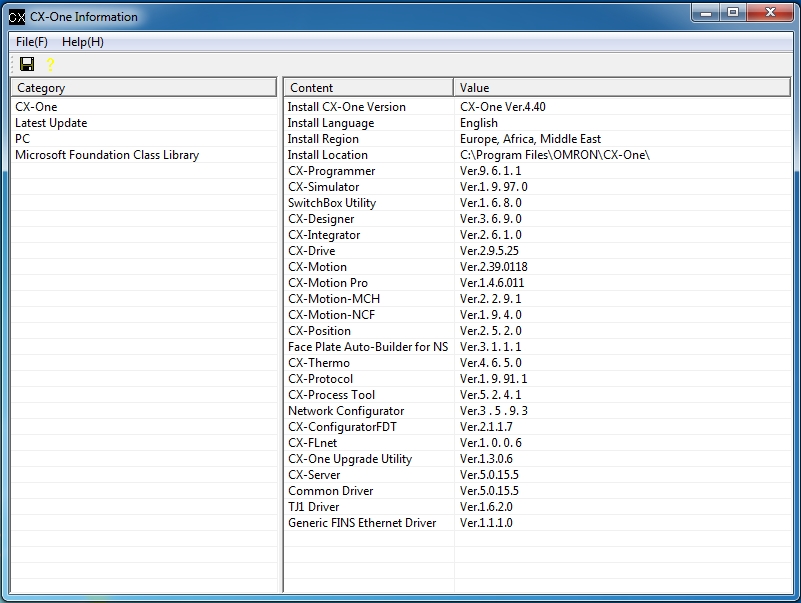Select the CX-Motion-MCH row
The image size is (801, 603).
537,299
